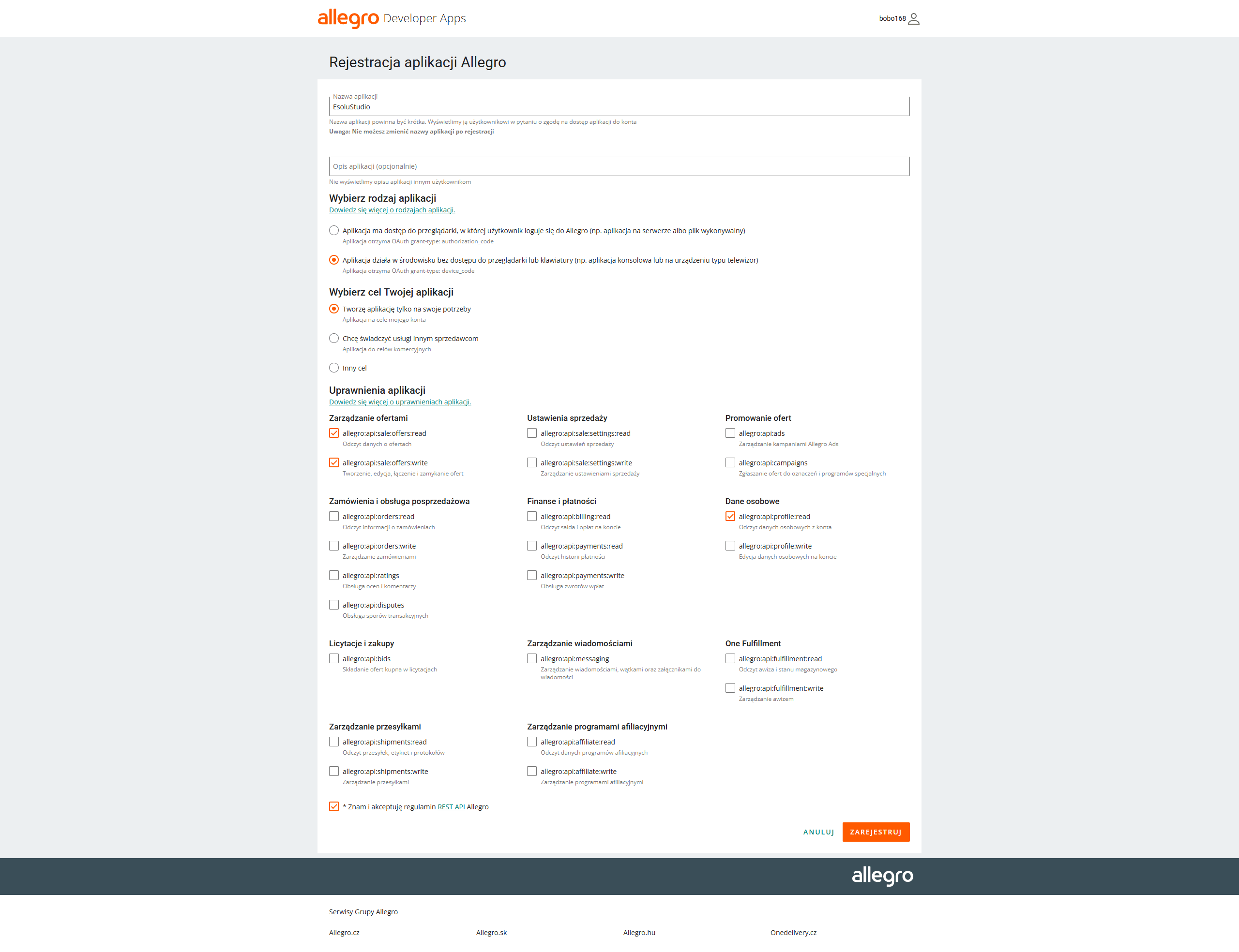Click the ANULUJ button
1239x952 pixels.
point(818,832)
